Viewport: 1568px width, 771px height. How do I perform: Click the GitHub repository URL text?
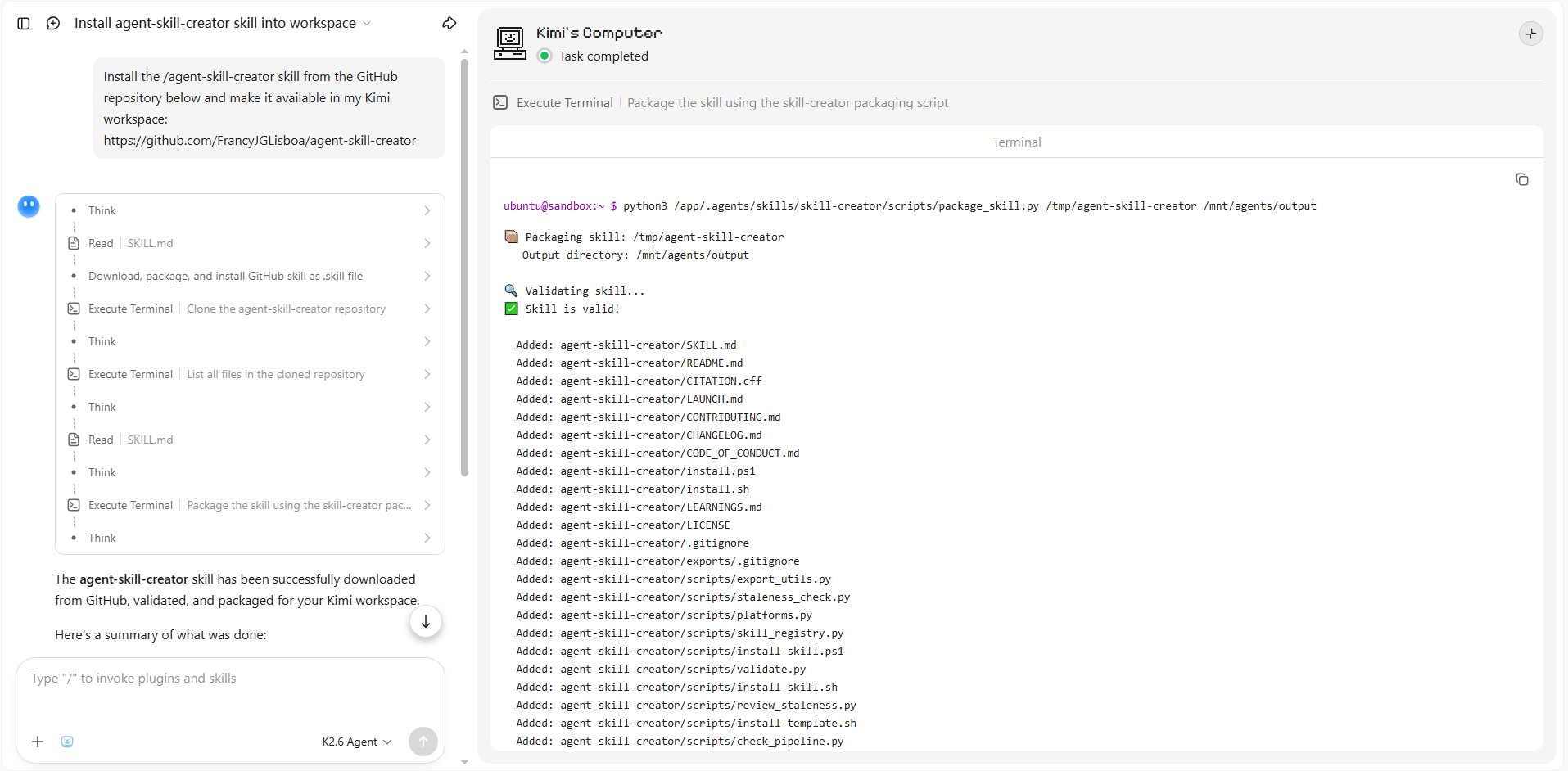(260, 141)
